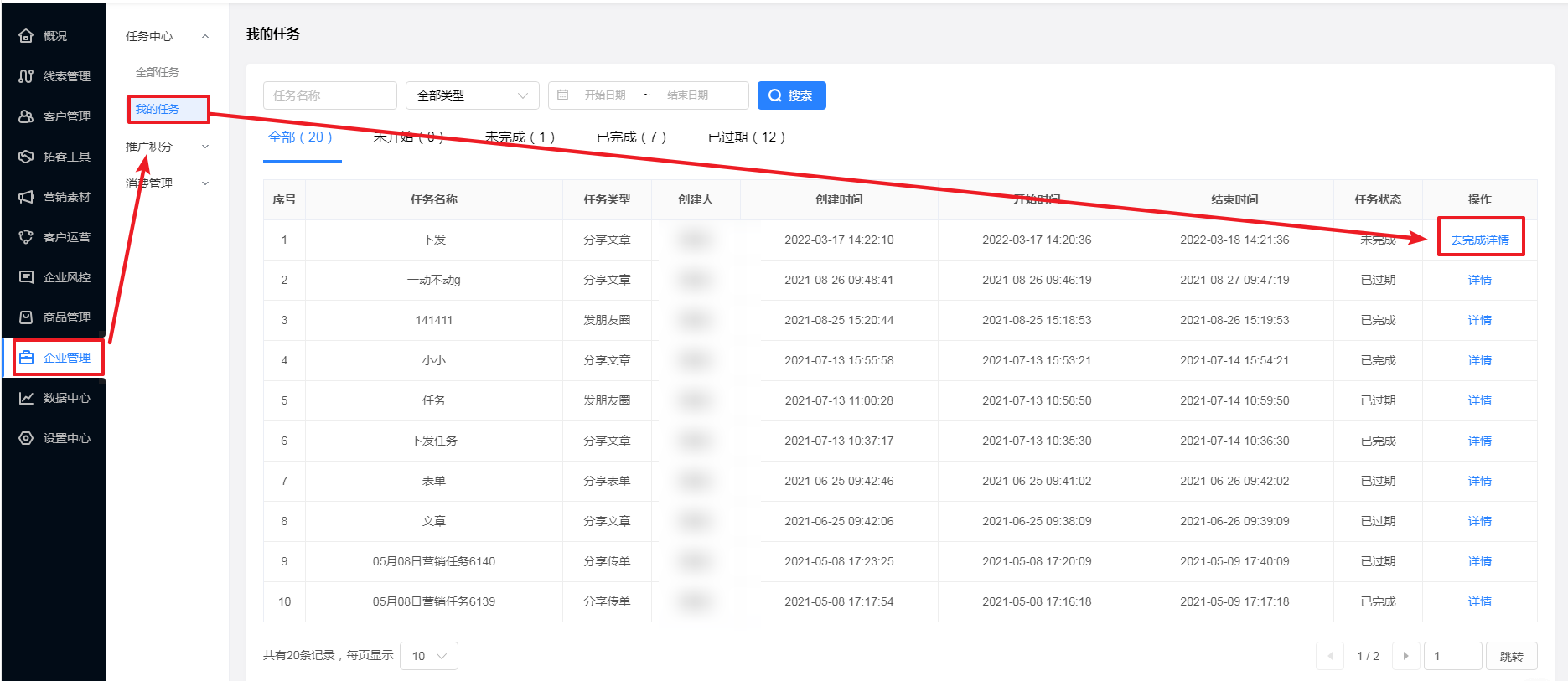
Task: Click the 创建时间 column header
Action: [839, 199]
